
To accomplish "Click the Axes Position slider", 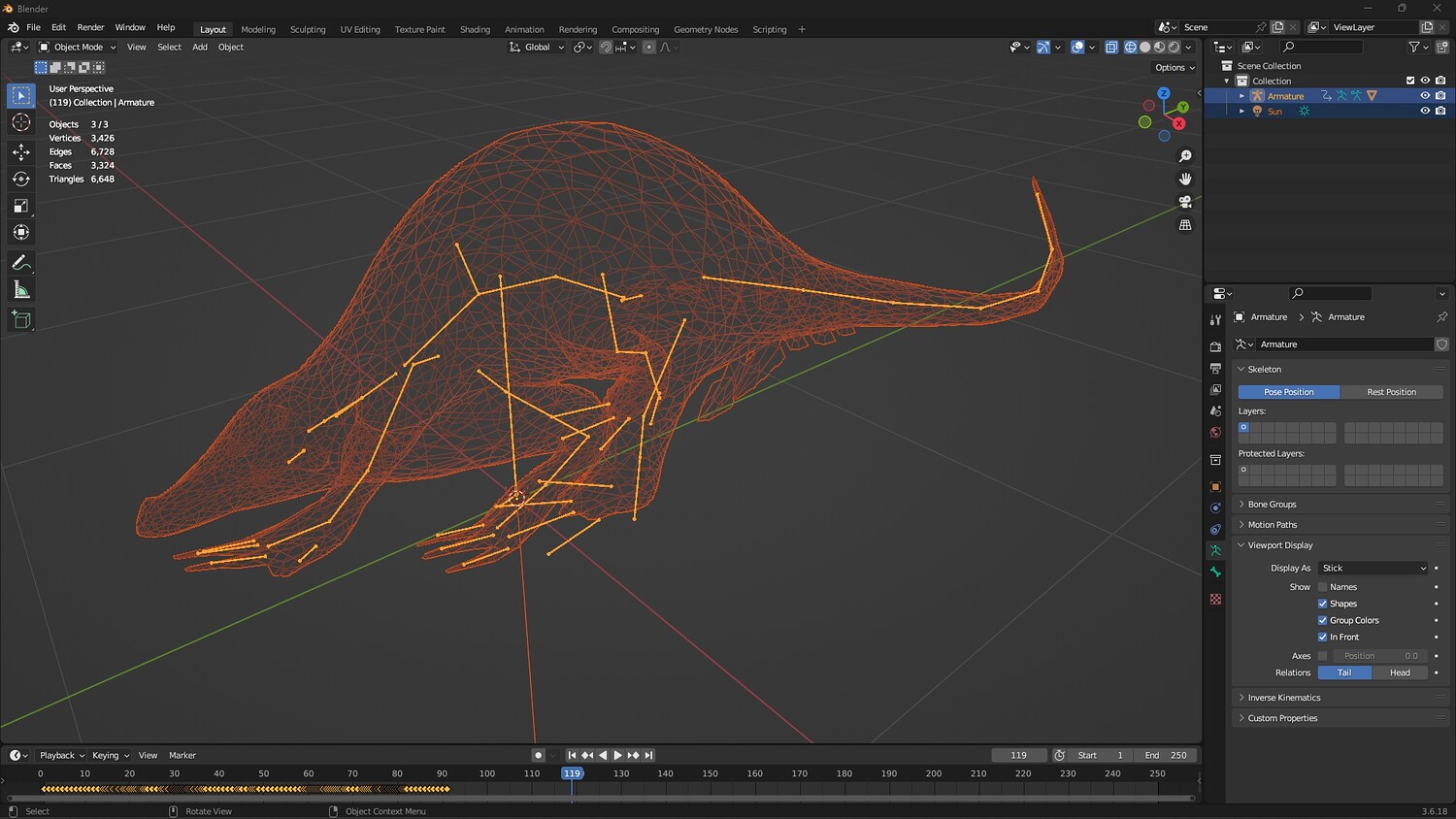I will coord(1379,656).
